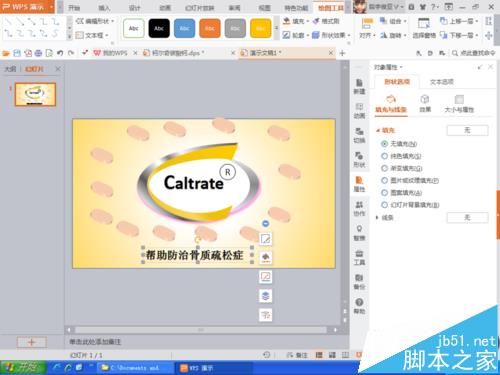Select the 效果 section icon
This screenshot has width=500, height=375.
click(425, 104)
